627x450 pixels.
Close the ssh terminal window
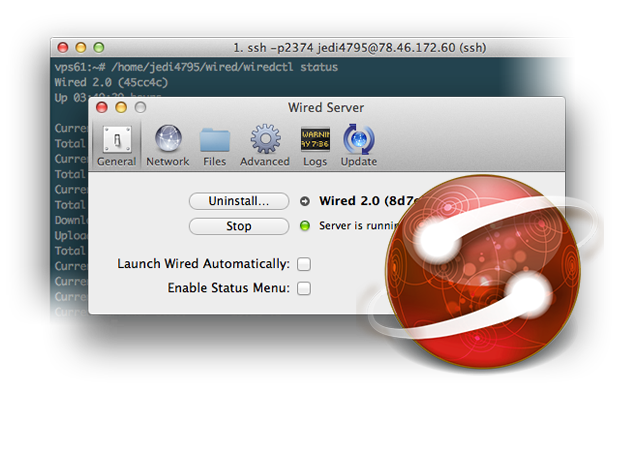63,48
